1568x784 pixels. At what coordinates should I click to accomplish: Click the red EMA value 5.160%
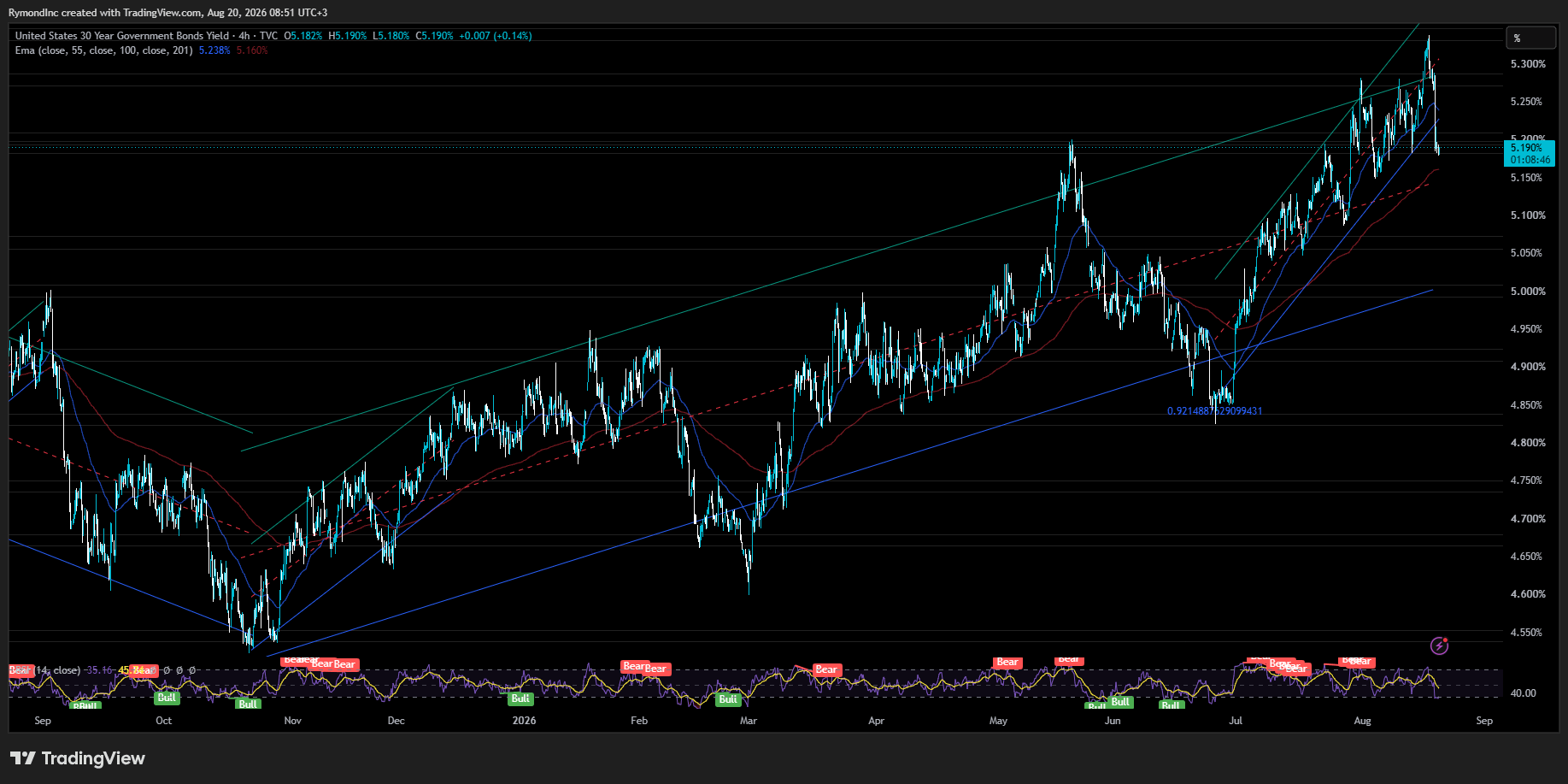pyautogui.click(x=252, y=50)
